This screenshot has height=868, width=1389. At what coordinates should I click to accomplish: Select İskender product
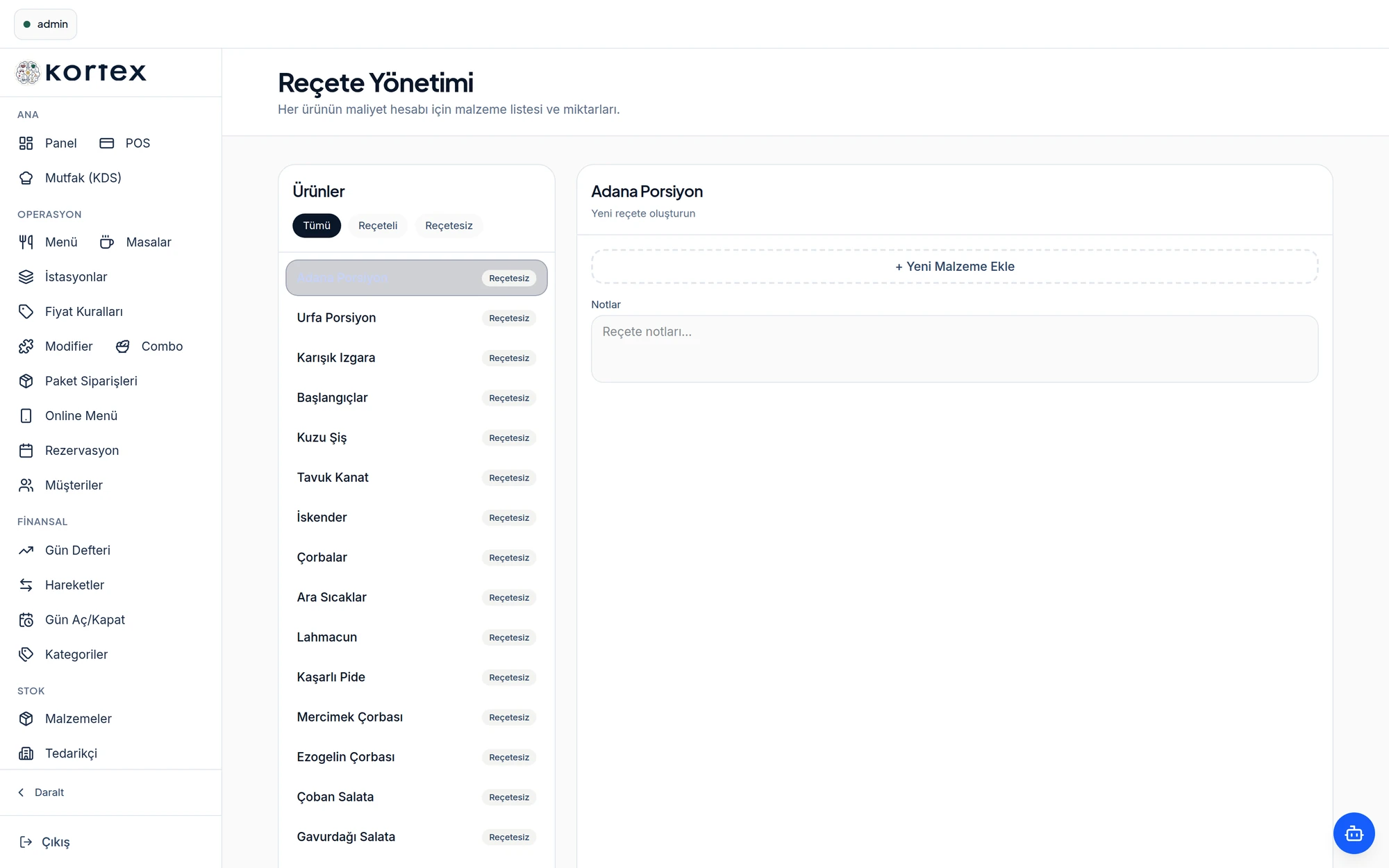(x=417, y=517)
